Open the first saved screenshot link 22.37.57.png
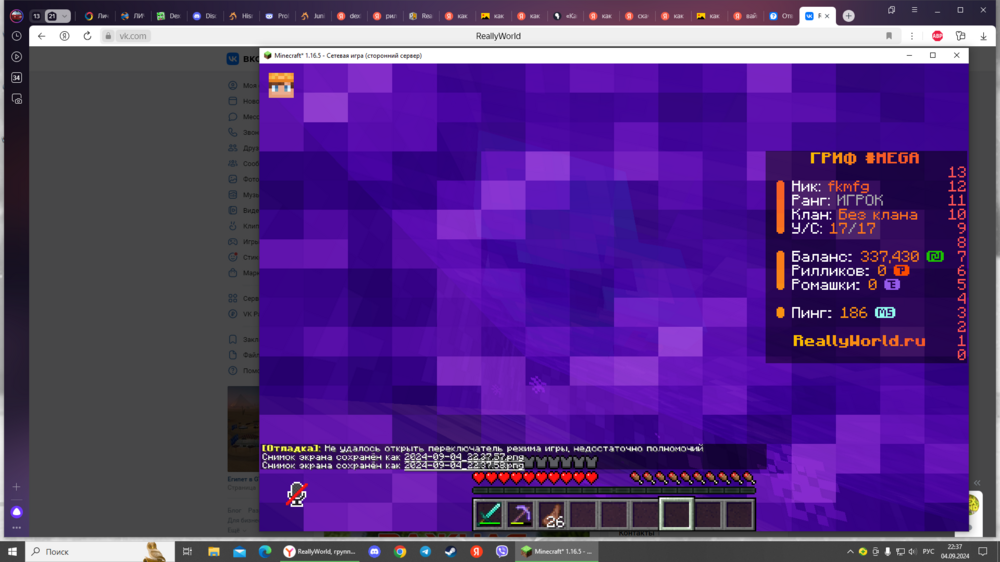The image size is (1000, 562). coord(464,457)
